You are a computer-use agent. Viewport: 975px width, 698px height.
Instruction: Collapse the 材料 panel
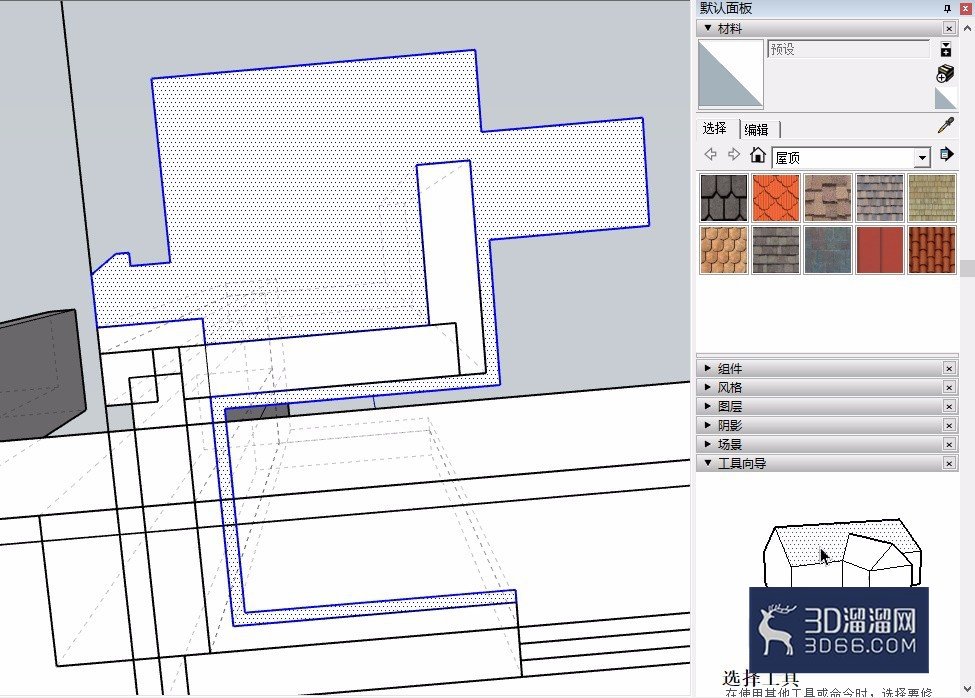click(x=708, y=28)
